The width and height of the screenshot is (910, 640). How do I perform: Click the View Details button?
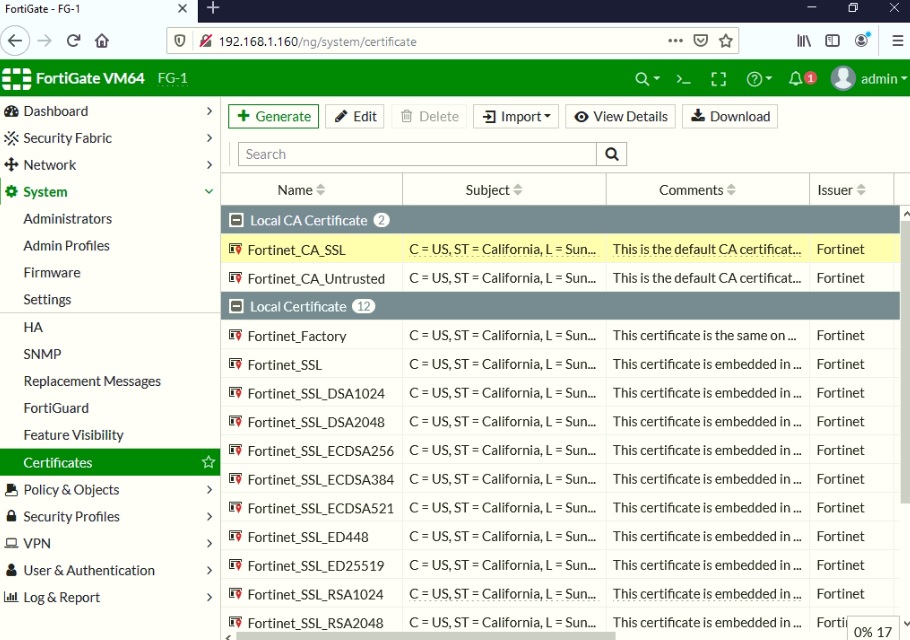click(620, 116)
